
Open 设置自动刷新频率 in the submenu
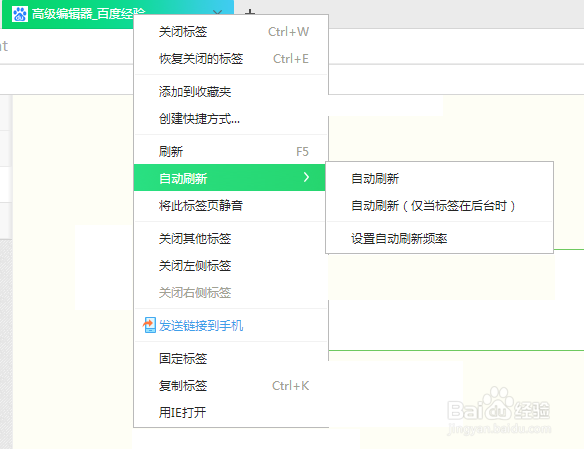pos(439,238)
